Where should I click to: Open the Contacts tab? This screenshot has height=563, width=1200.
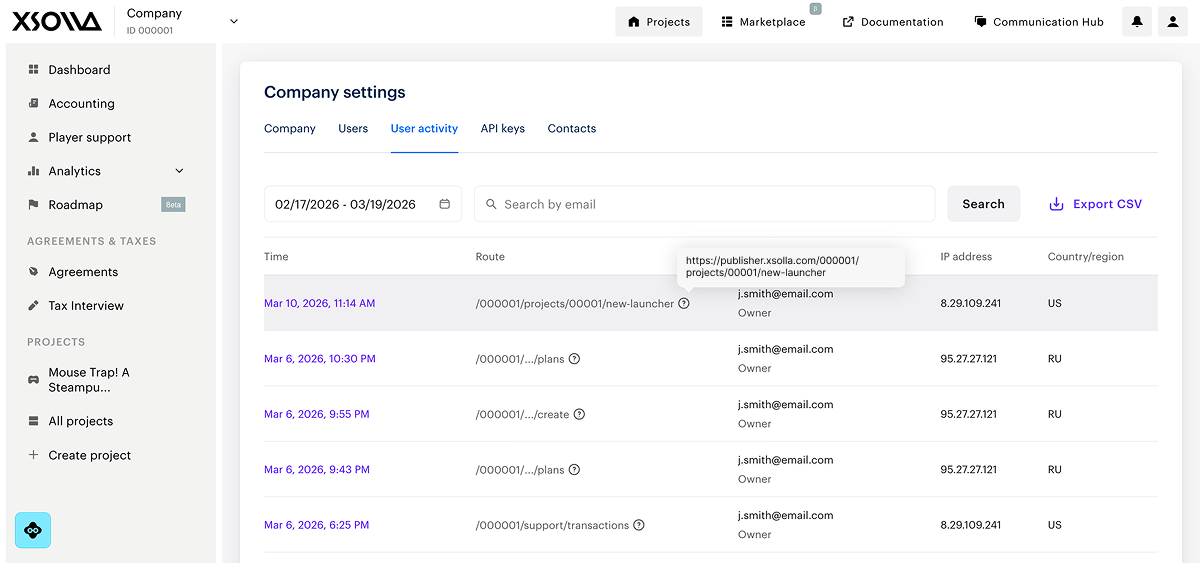[x=571, y=129]
